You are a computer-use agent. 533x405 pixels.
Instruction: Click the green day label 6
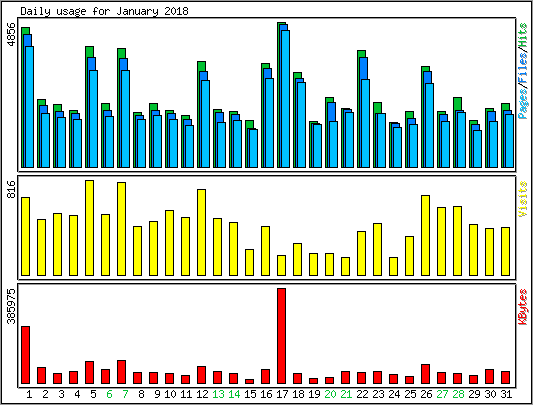pos(109,394)
